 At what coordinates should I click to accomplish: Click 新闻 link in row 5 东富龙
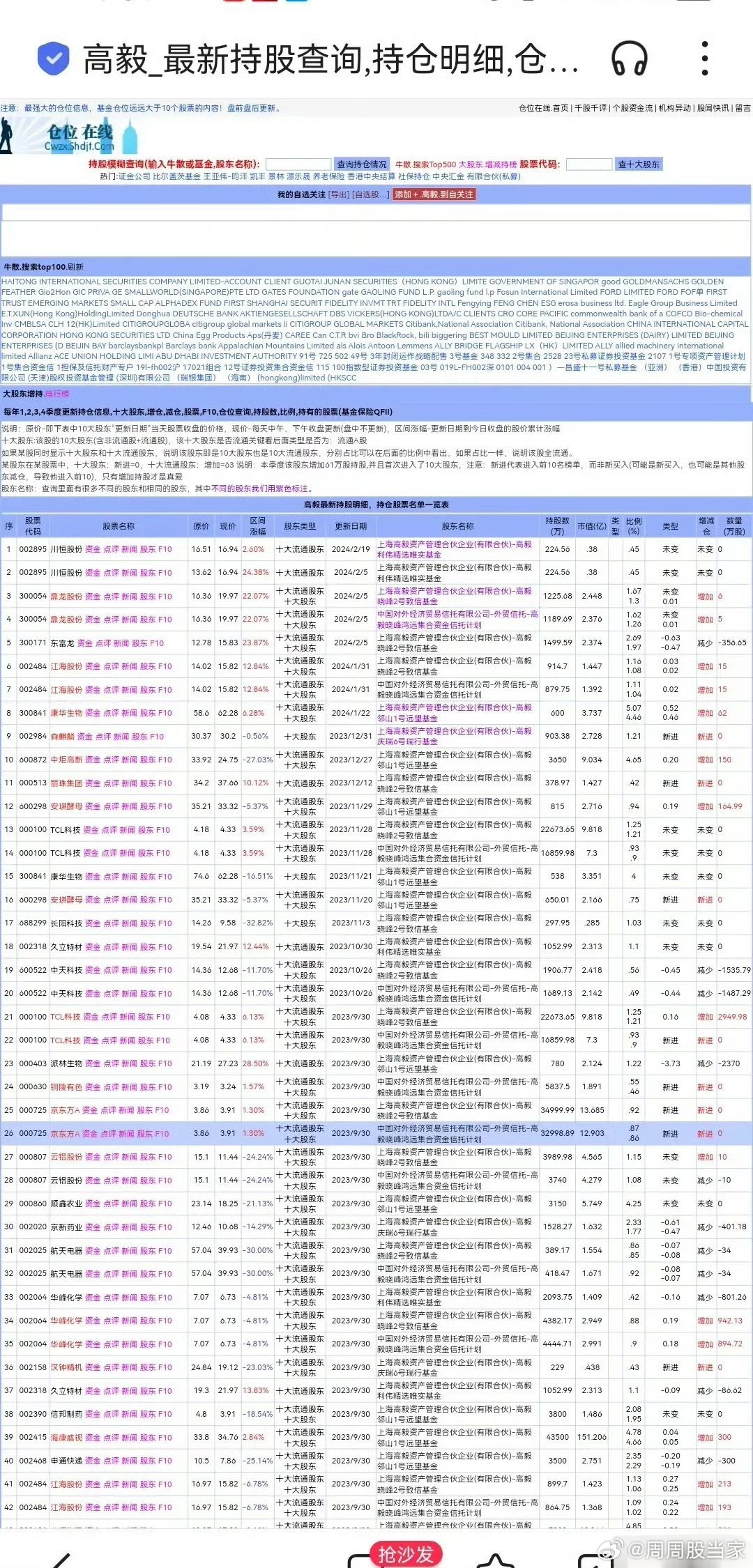click(x=121, y=643)
